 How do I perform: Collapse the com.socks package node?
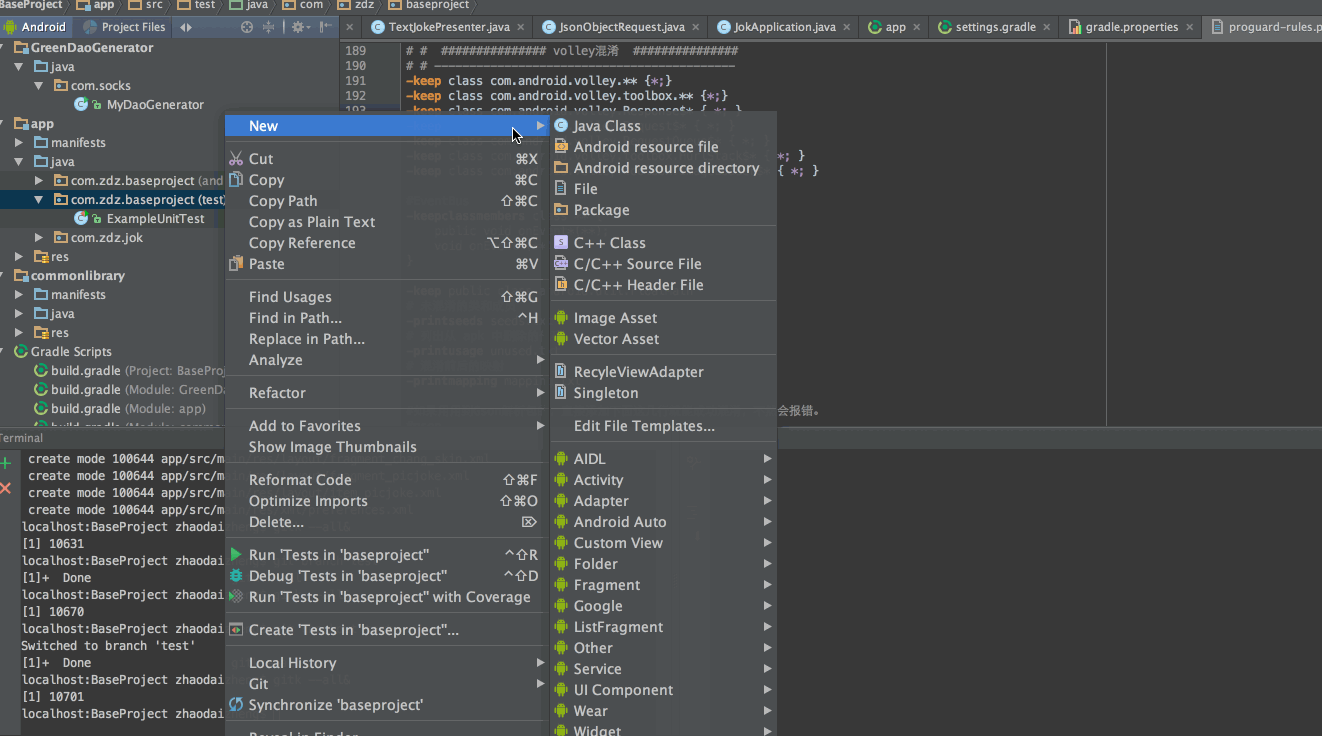tap(38, 85)
